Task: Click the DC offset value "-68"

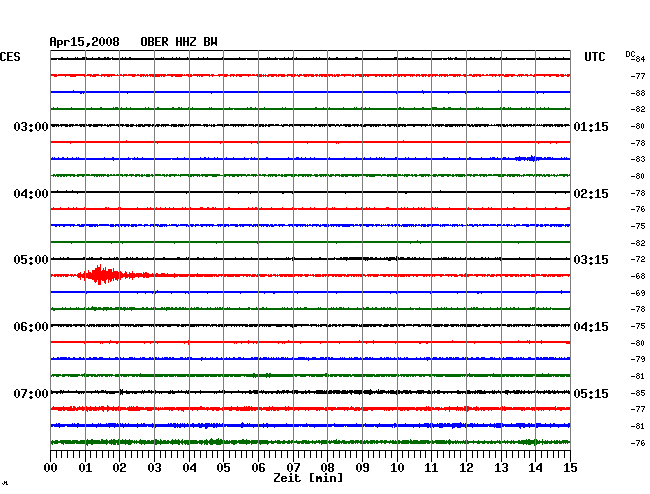Action: pyautogui.click(x=638, y=276)
